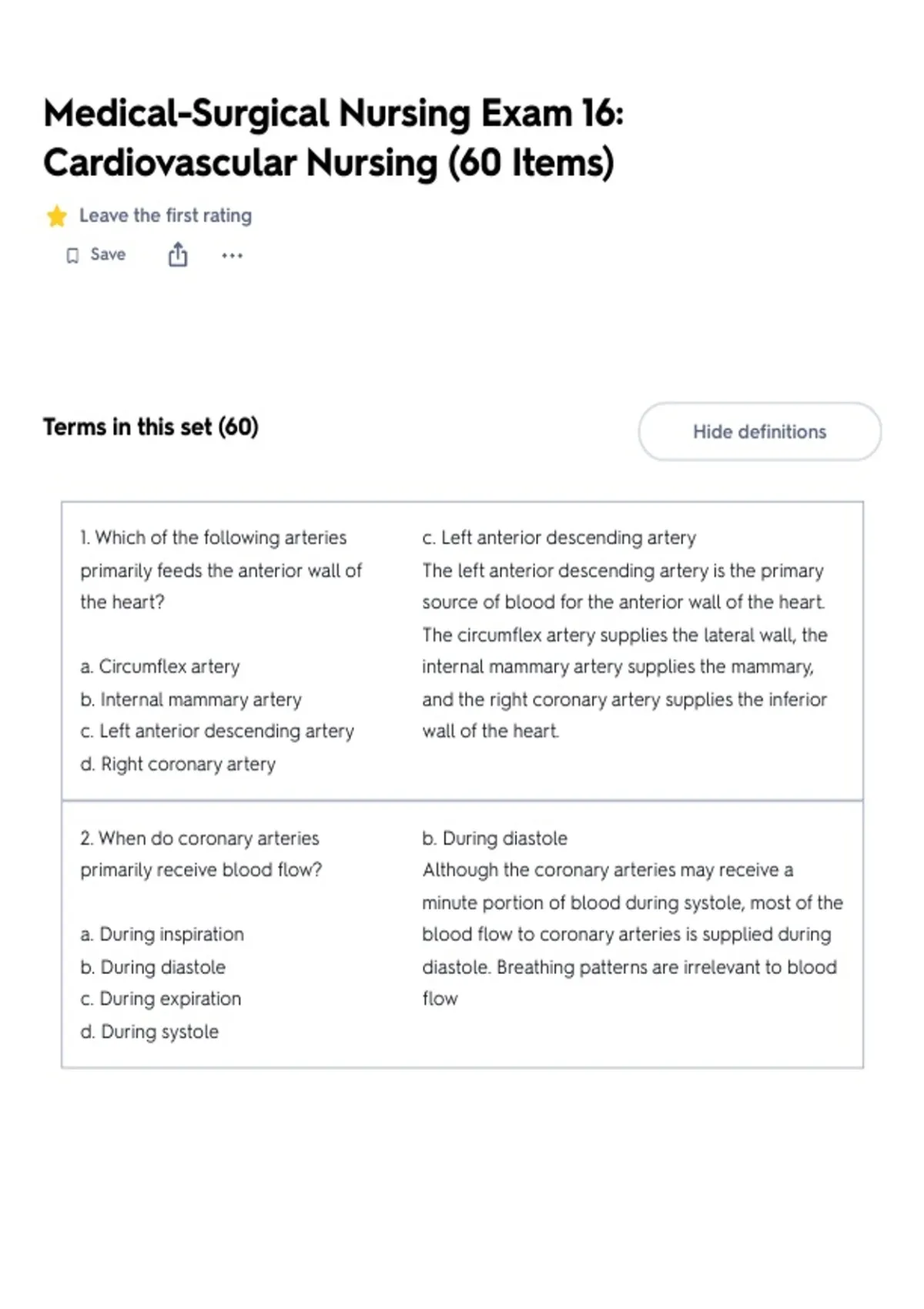Open the share upload icon
This screenshot has height=1309, width=924.
[178, 254]
